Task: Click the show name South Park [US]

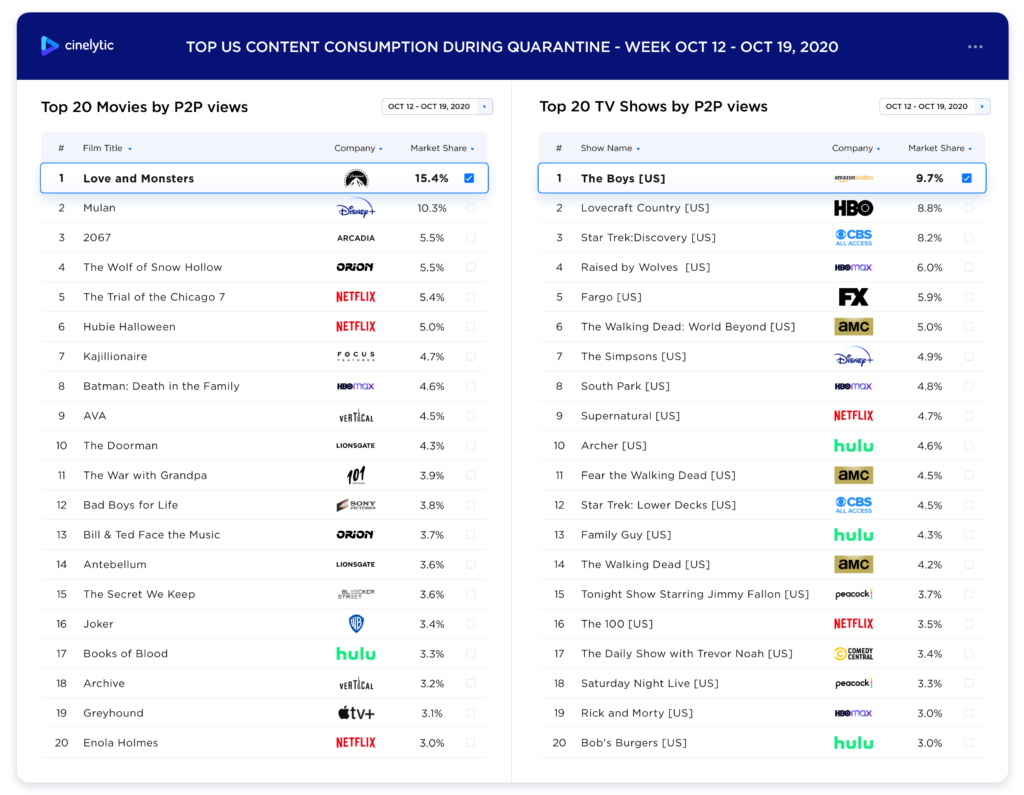Action: click(625, 386)
